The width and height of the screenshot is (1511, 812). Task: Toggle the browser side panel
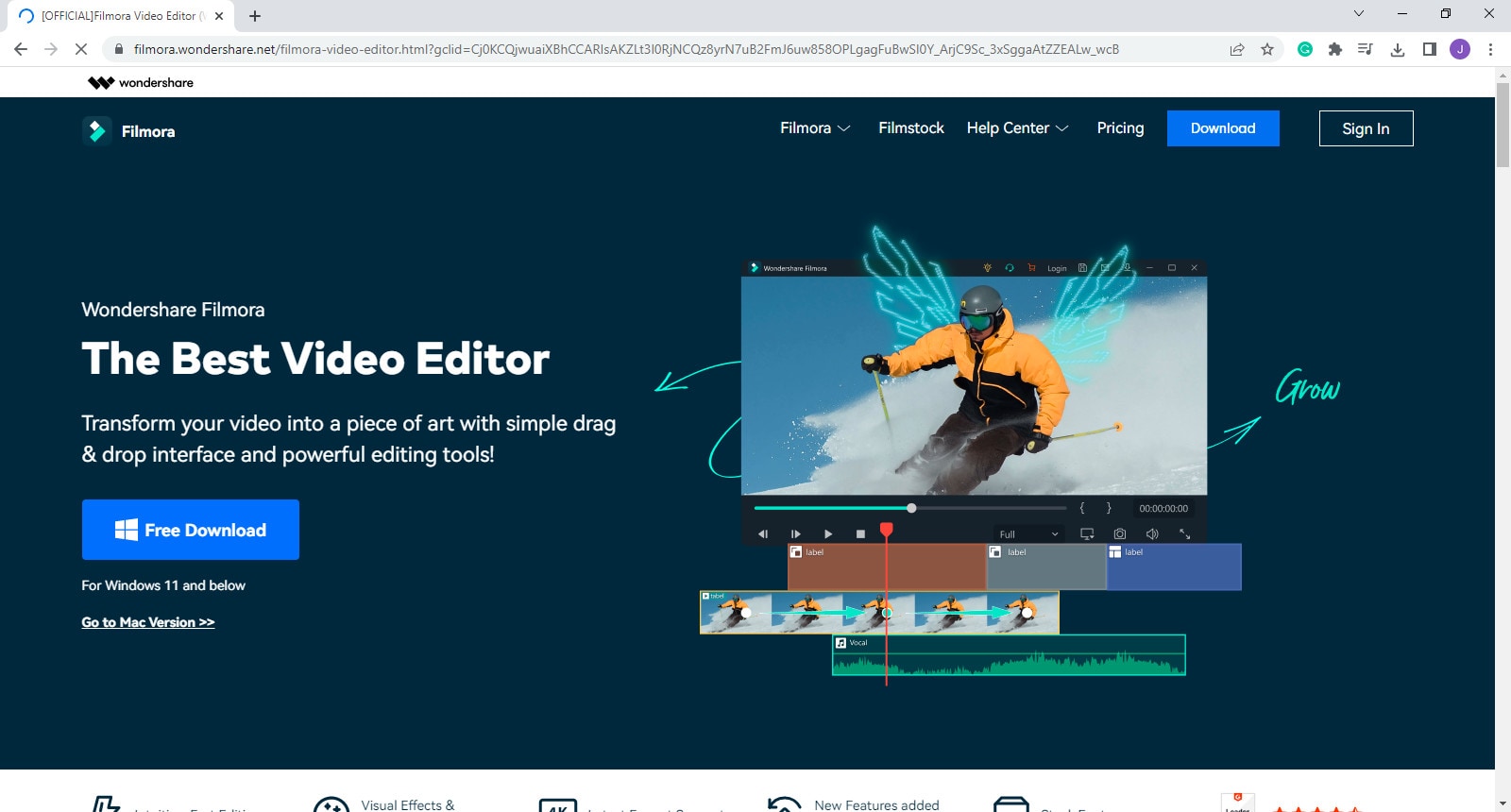(1430, 49)
